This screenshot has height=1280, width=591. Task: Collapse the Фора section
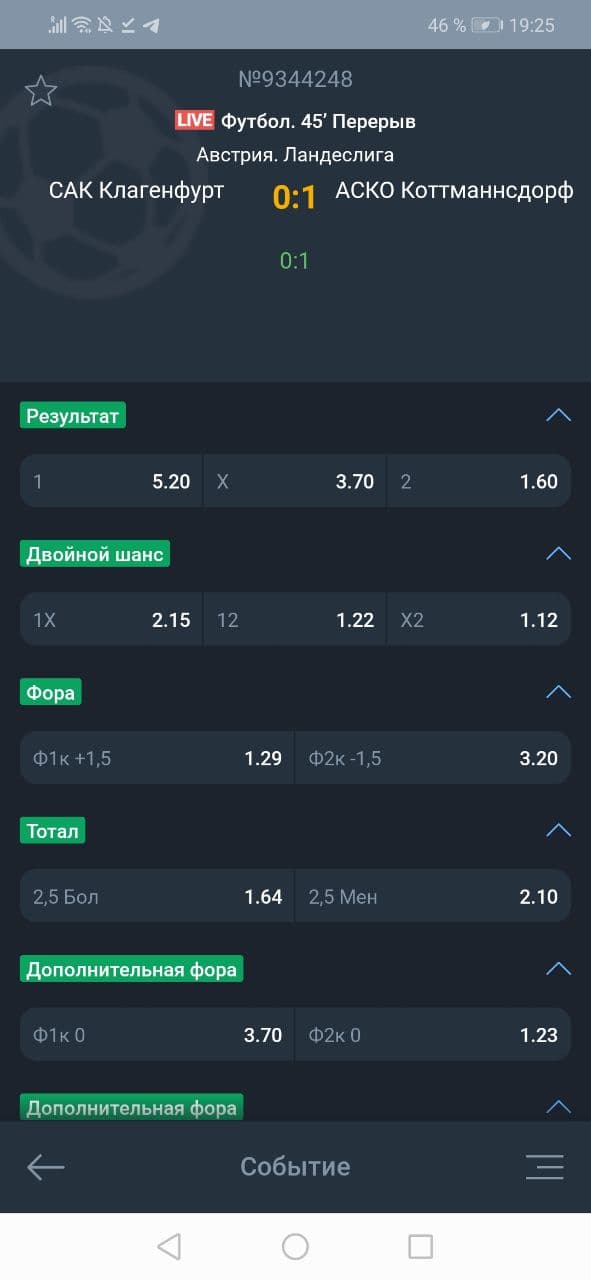[558, 692]
